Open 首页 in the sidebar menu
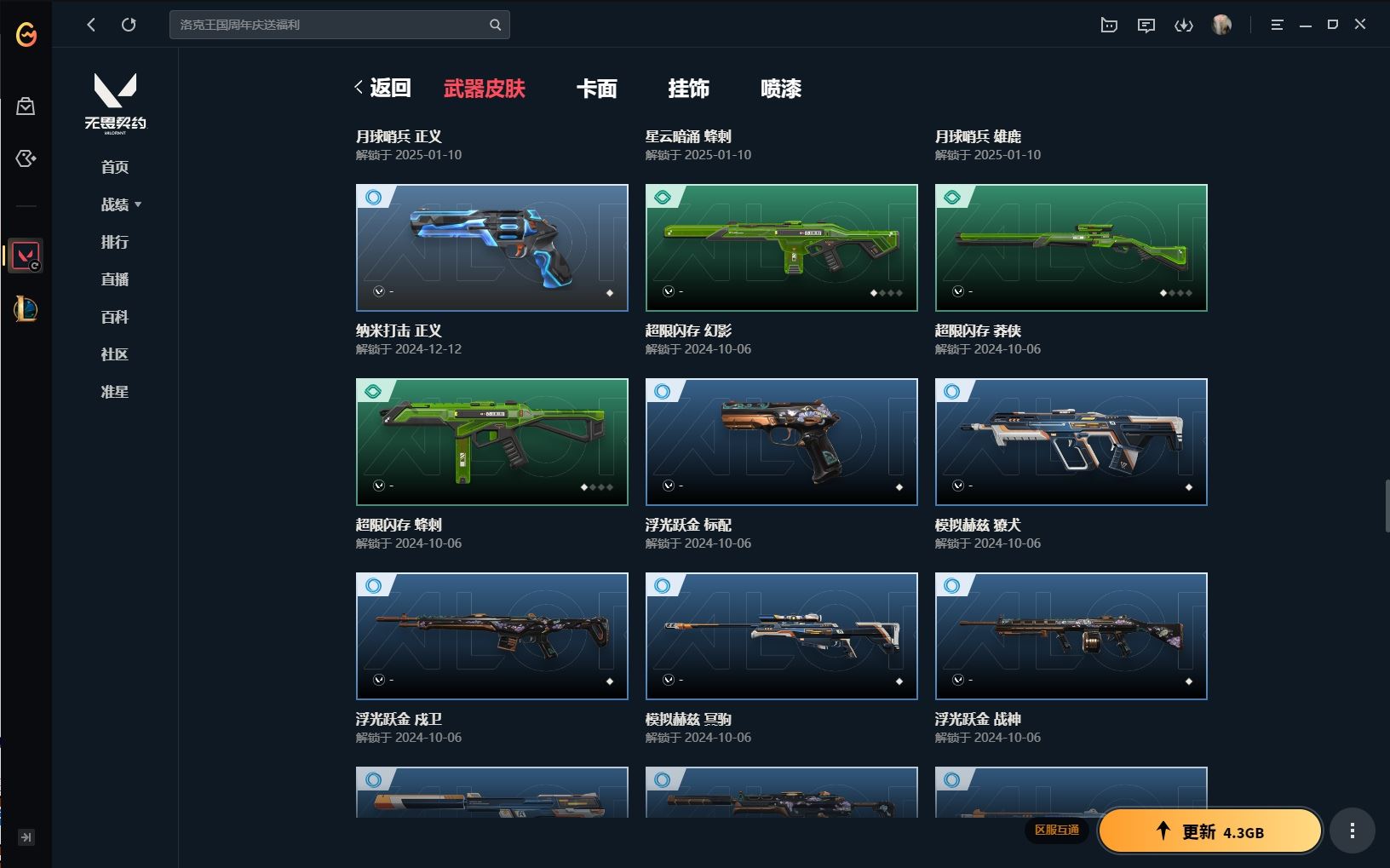Image resolution: width=1390 pixels, height=868 pixels. pos(115,167)
